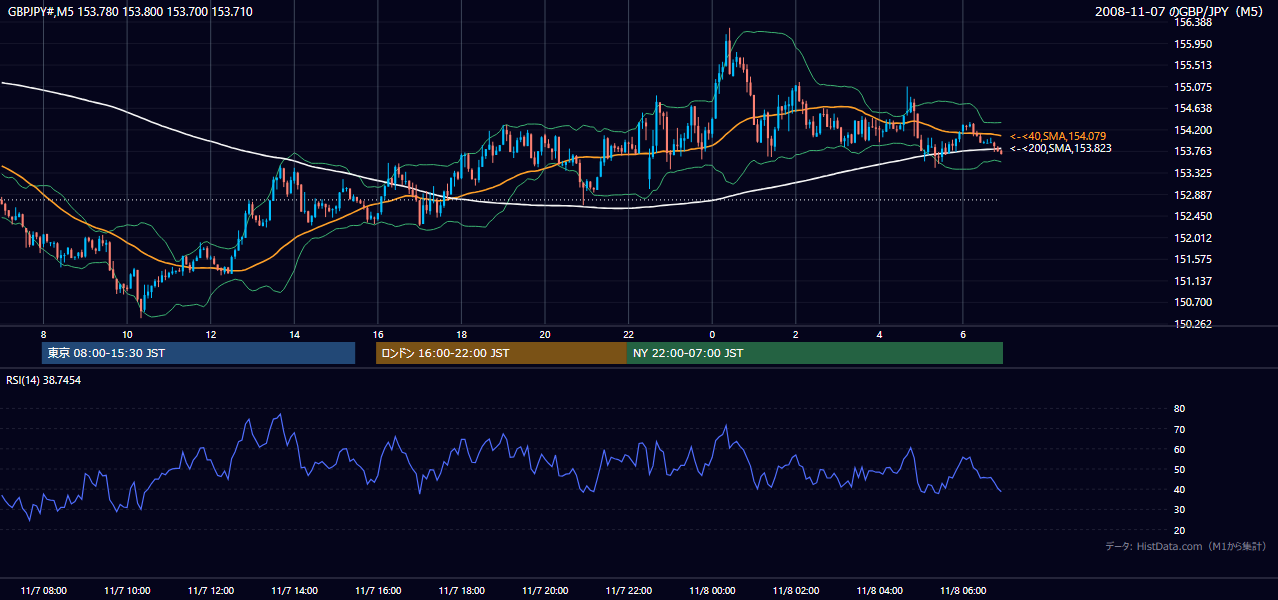Click the 152.450 price axis label
Screen dimensions: 1278x600
1194,216
